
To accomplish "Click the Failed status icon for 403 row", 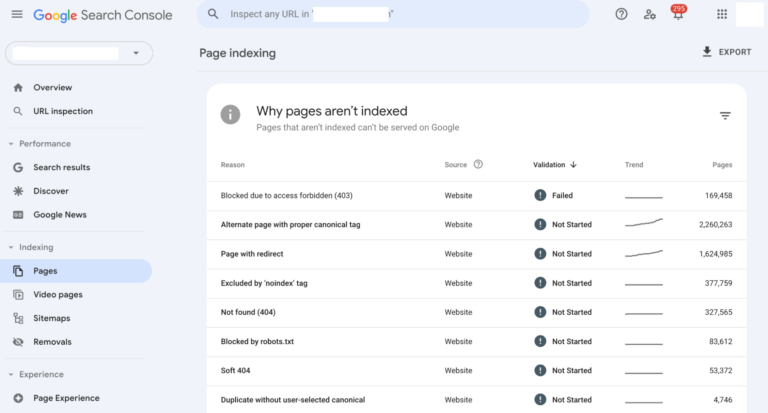I will click(x=540, y=195).
